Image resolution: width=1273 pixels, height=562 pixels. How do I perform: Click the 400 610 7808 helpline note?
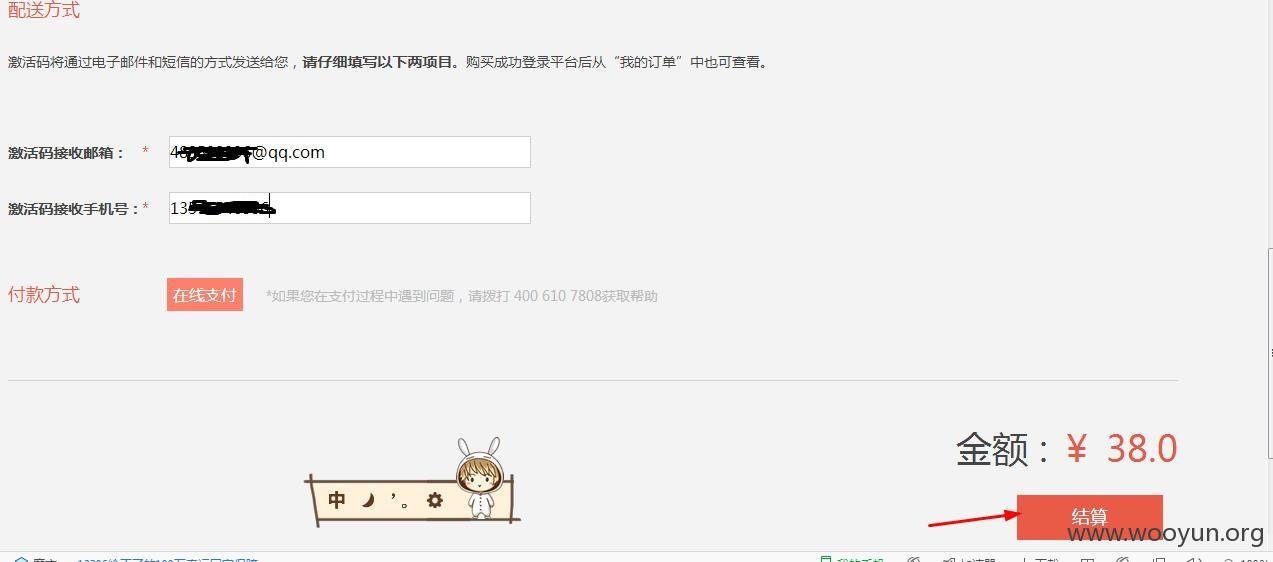[x=462, y=296]
